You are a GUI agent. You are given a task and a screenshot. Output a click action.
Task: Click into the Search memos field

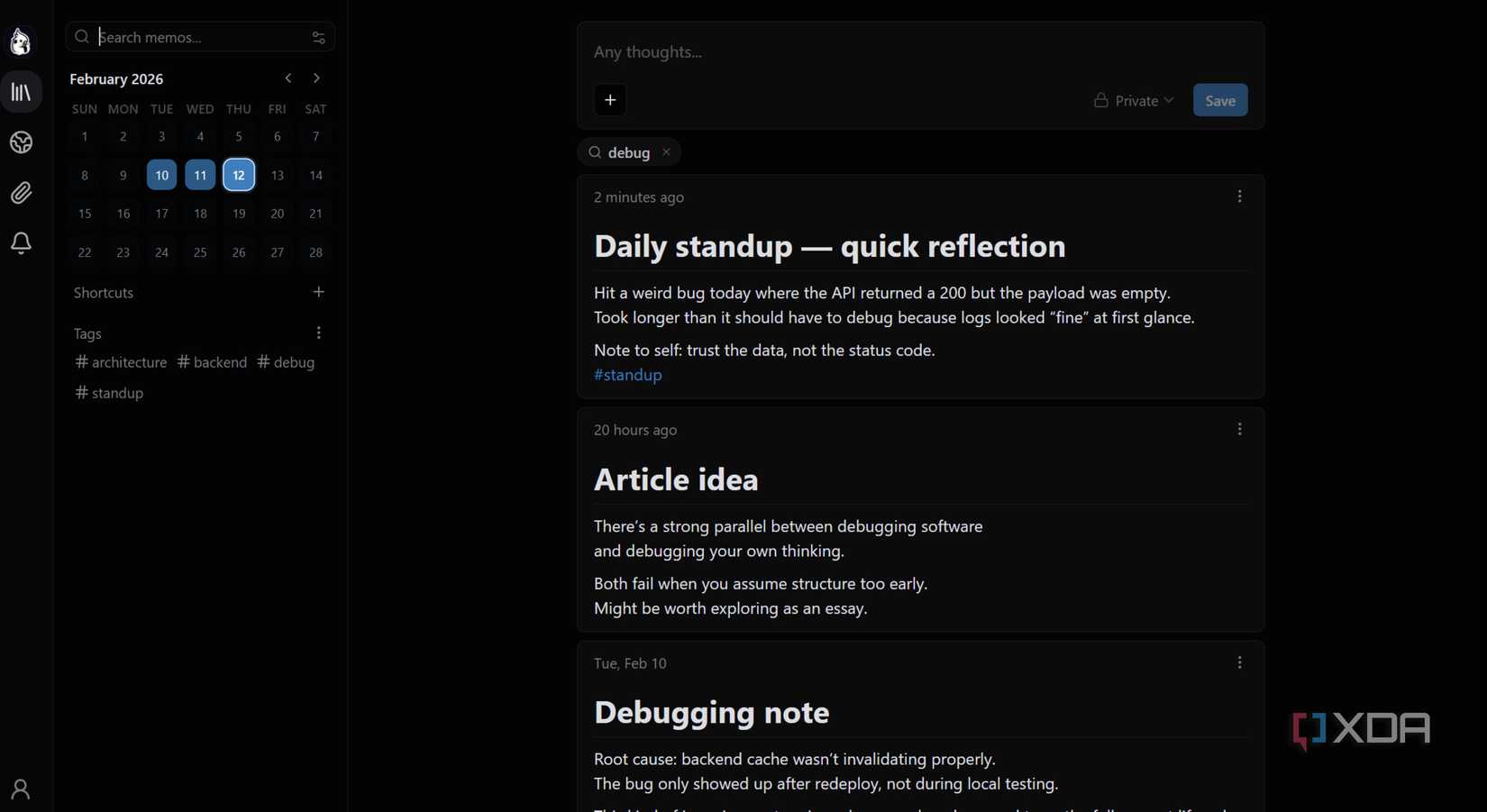[200, 37]
